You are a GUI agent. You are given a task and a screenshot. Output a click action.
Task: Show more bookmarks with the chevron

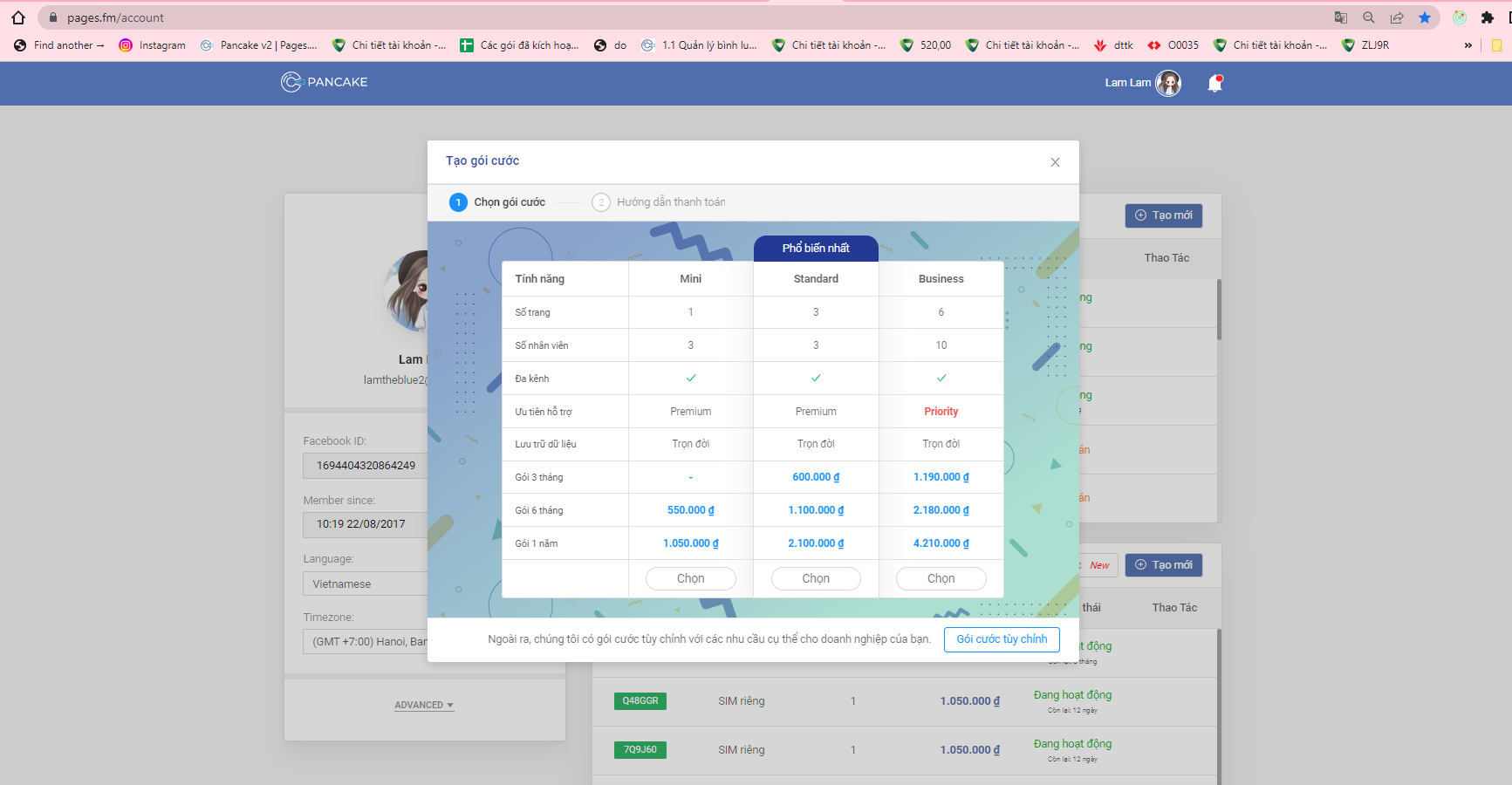(x=1468, y=45)
